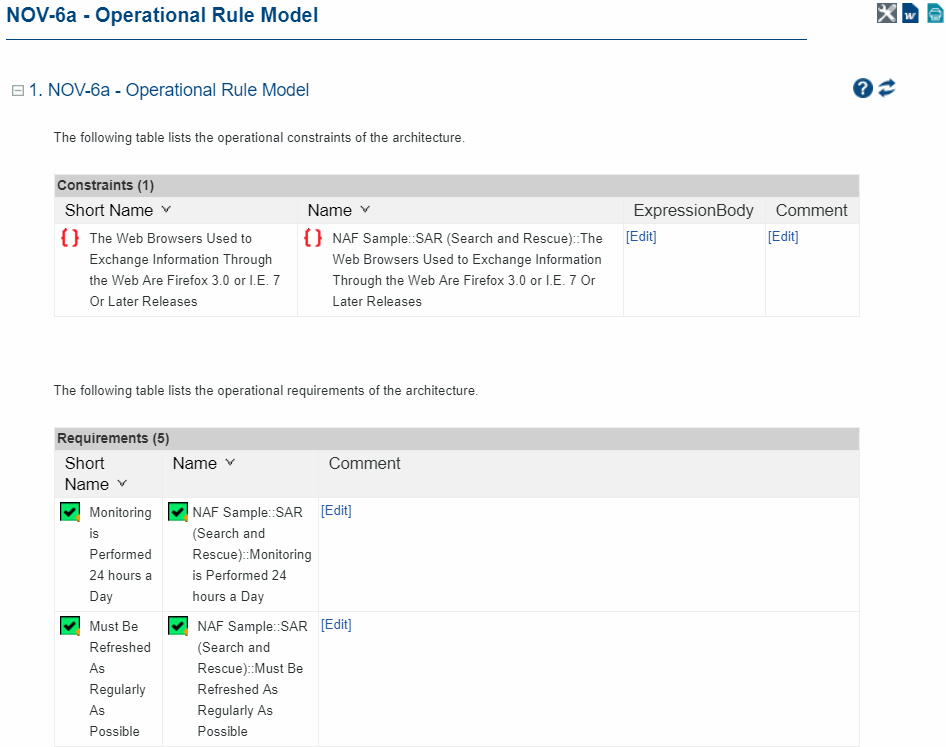Click the refresh arrows icon
This screenshot has width=946, height=747.
(x=887, y=88)
